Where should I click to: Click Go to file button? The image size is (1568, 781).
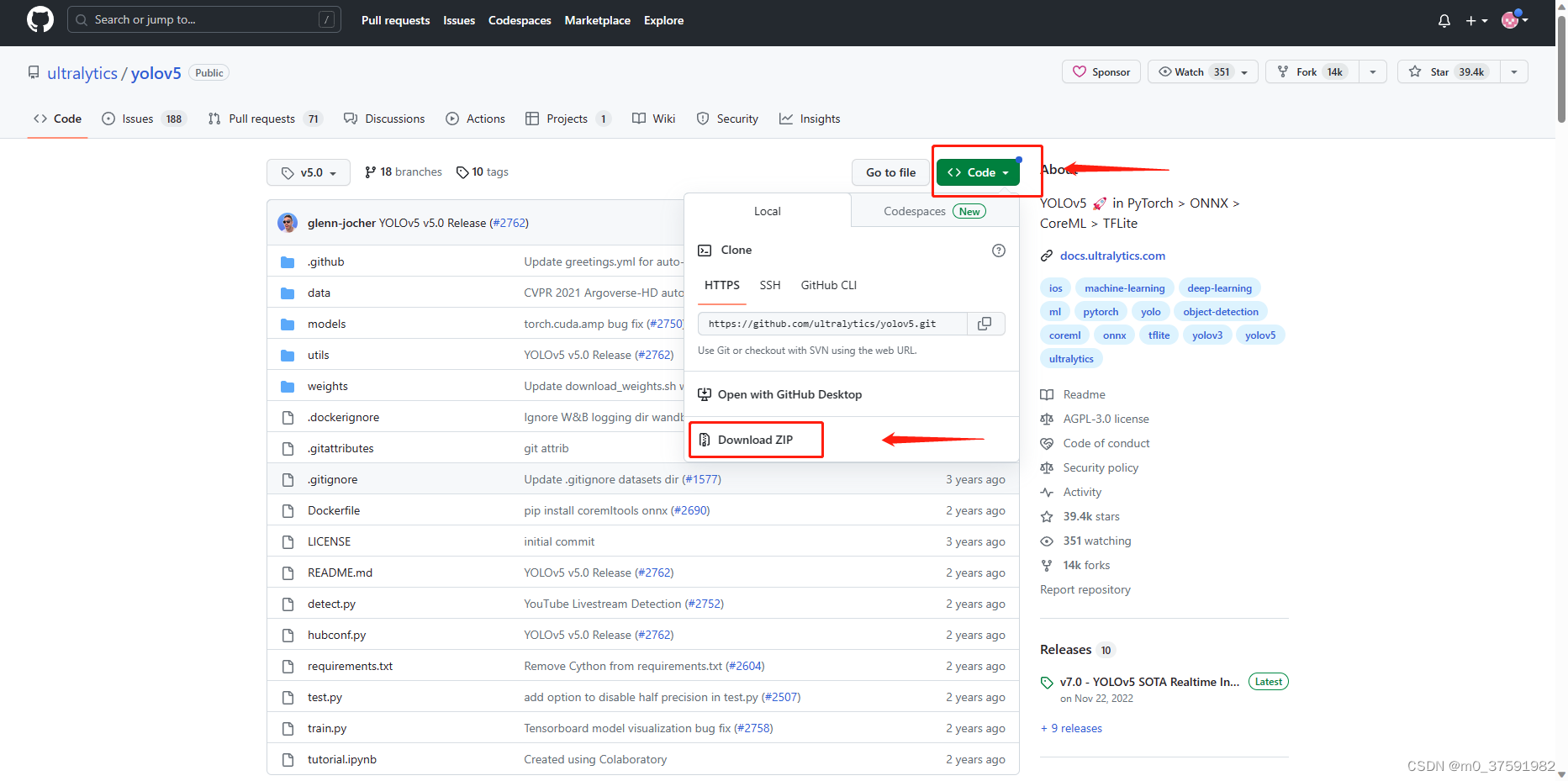point(891,172)
